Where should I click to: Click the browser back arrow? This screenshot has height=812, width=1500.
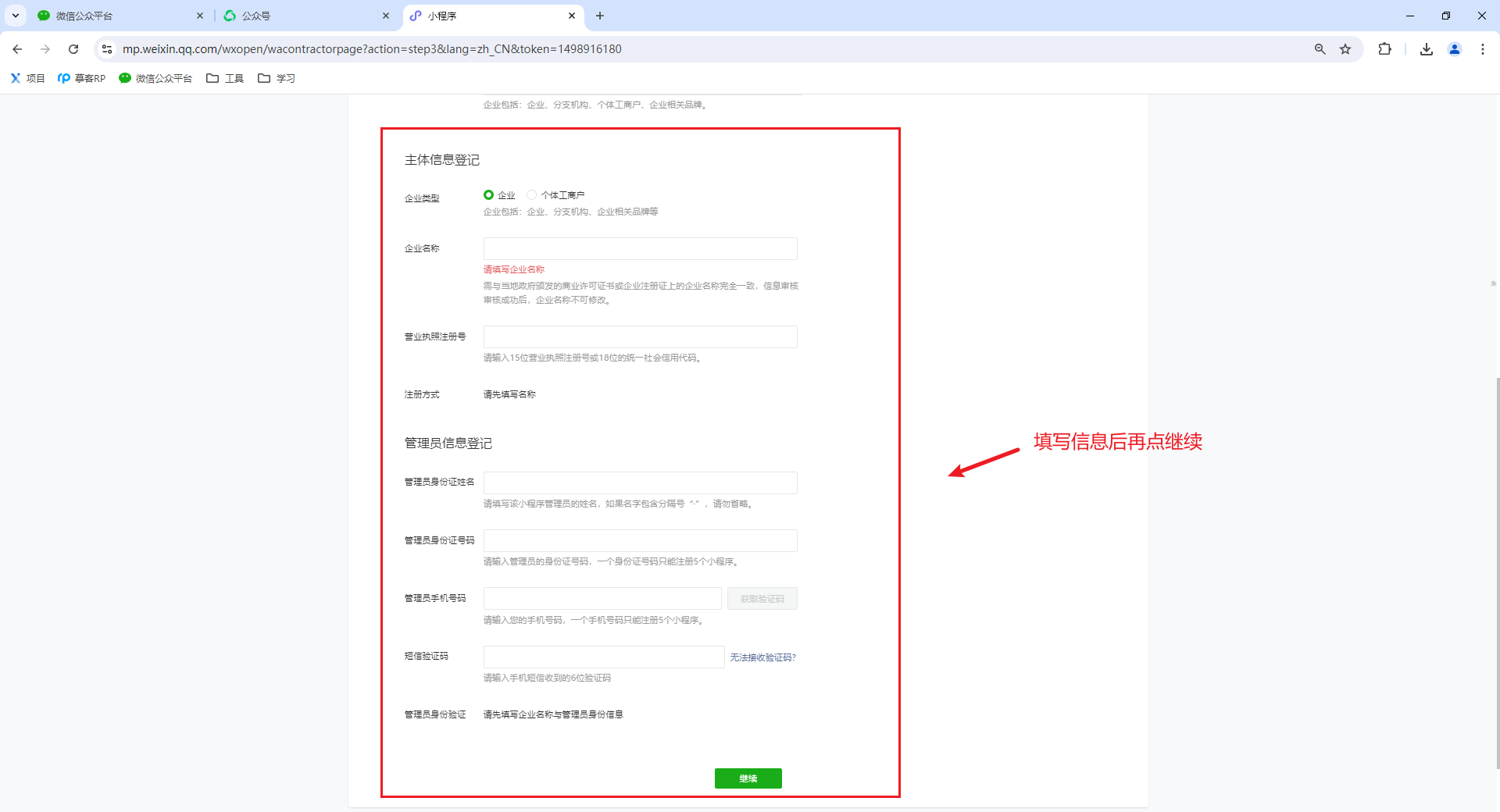click(17, 49)
